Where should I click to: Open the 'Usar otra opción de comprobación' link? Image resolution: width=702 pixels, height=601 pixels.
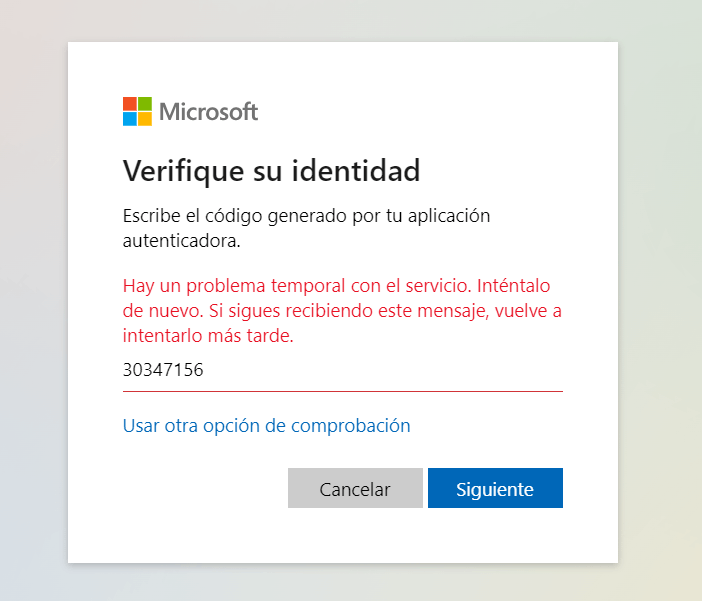coord(266,425)
